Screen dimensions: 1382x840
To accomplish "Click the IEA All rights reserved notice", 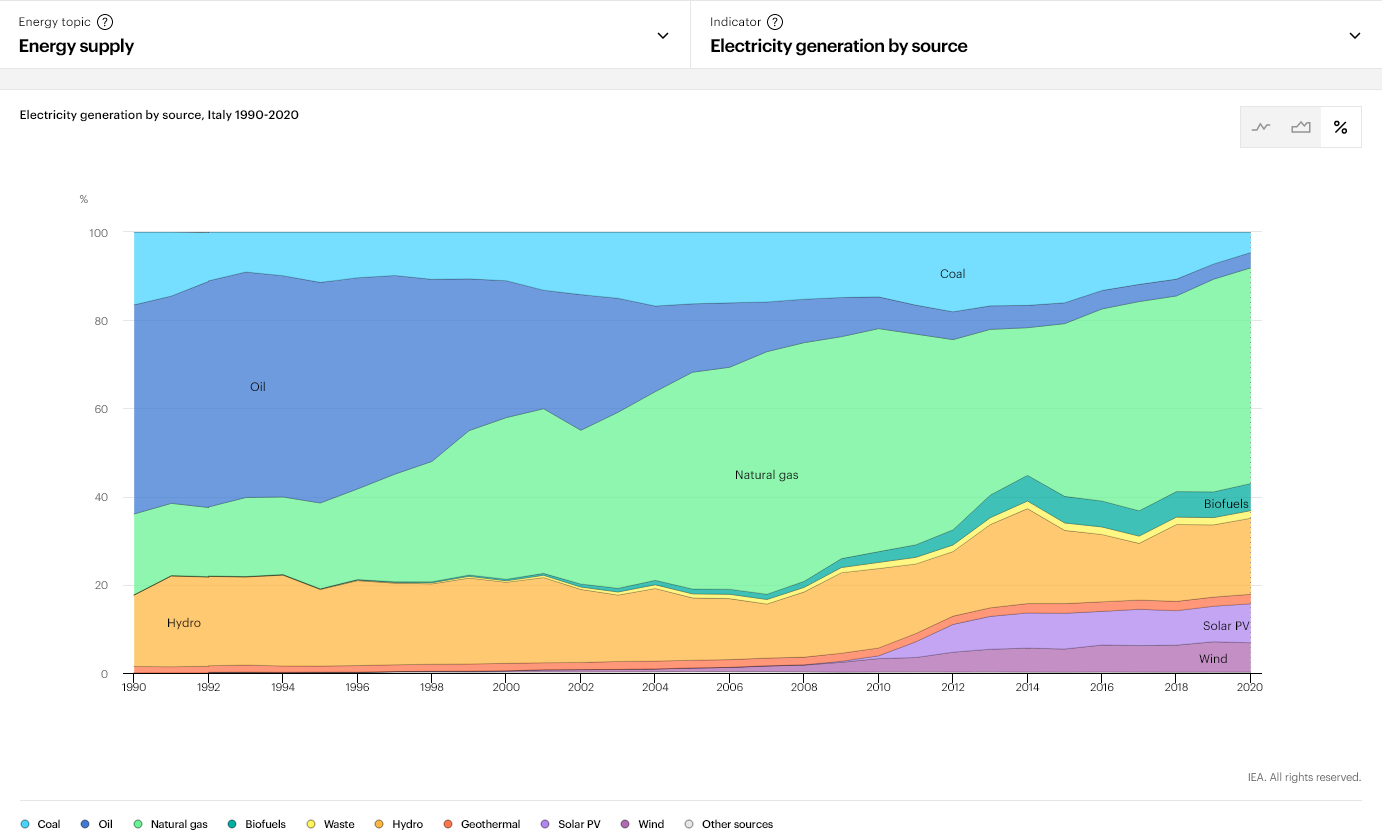I will pyautogui.click(x=1304, y=777).
